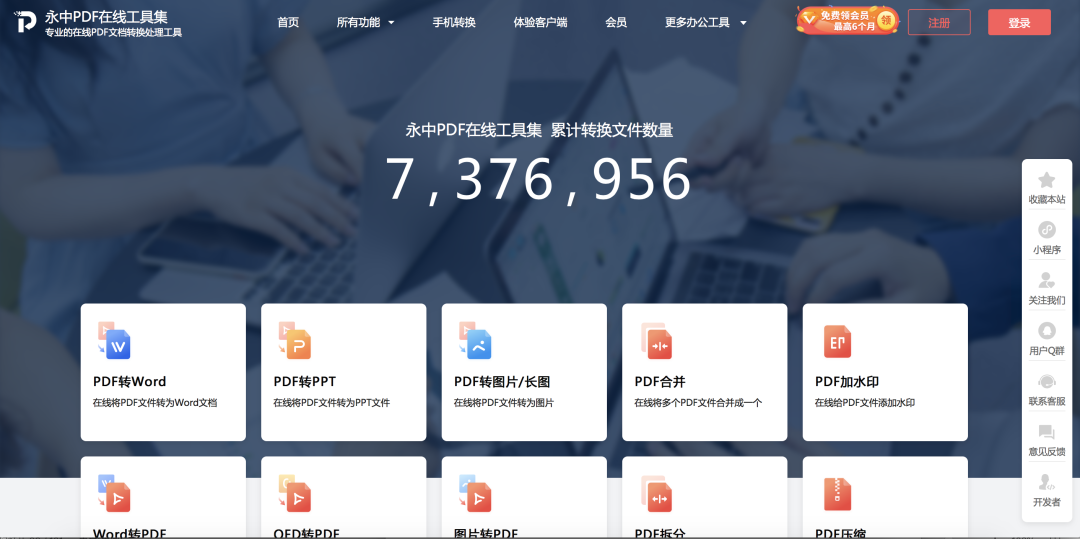Click the 注册 button
Viewport: 1080px width, 539px height.
939,22
